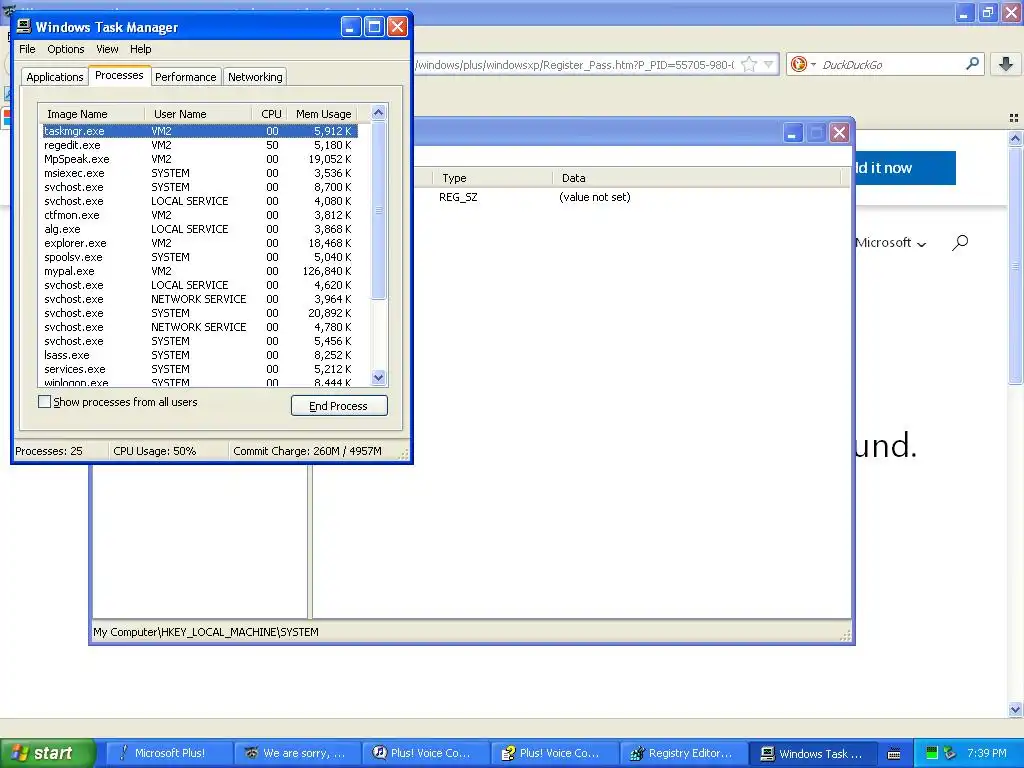Open the browser Downloads arrow button

click(1006, 63)
